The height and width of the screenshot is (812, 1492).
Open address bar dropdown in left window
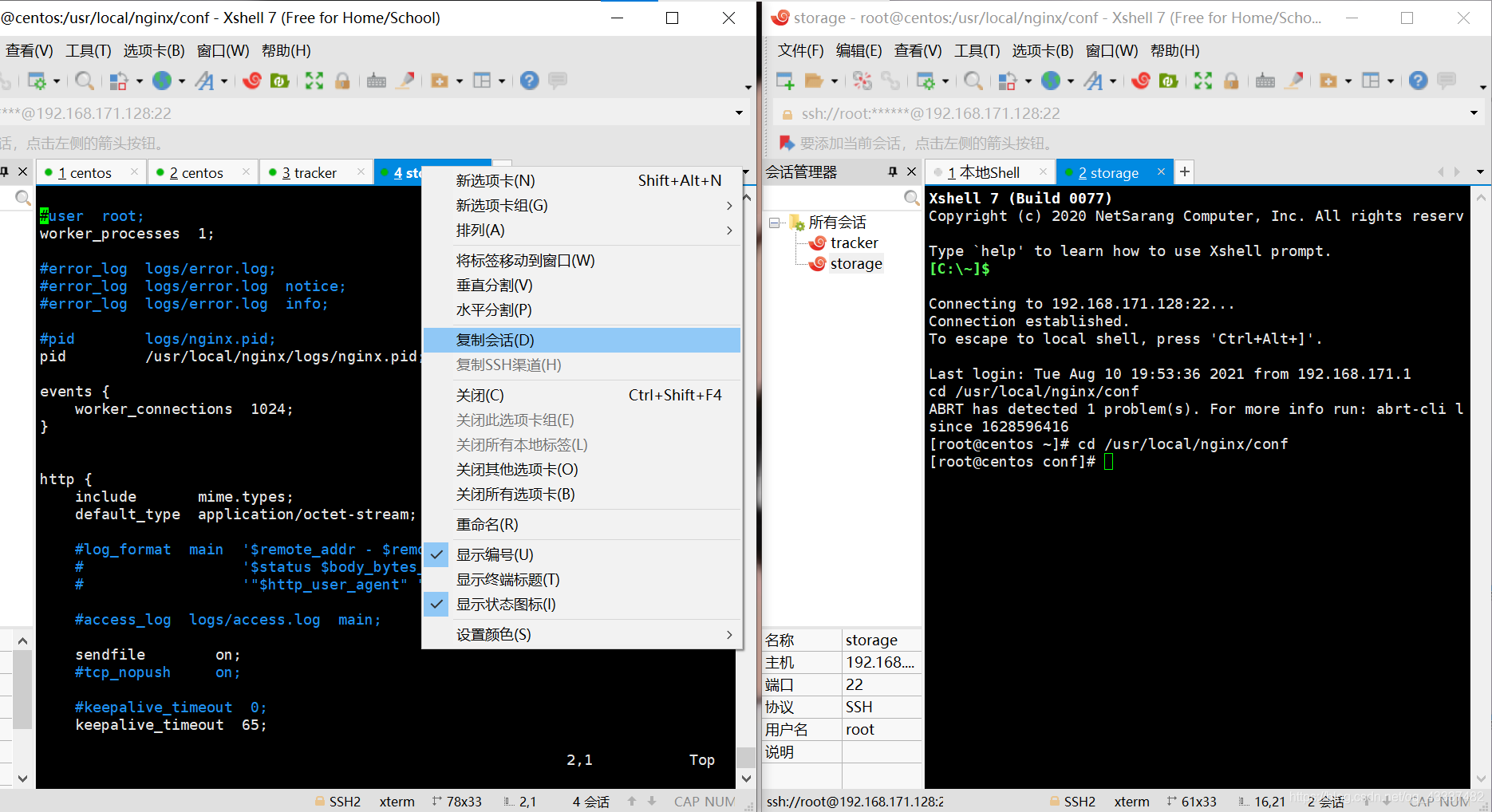(x=739, y=113)
